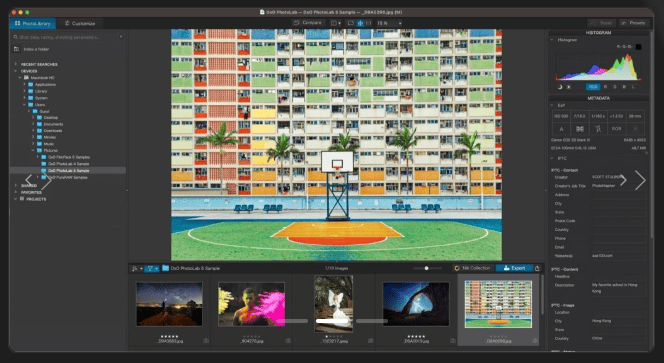Click the Compare button in the top toolbar

(309, 23)
